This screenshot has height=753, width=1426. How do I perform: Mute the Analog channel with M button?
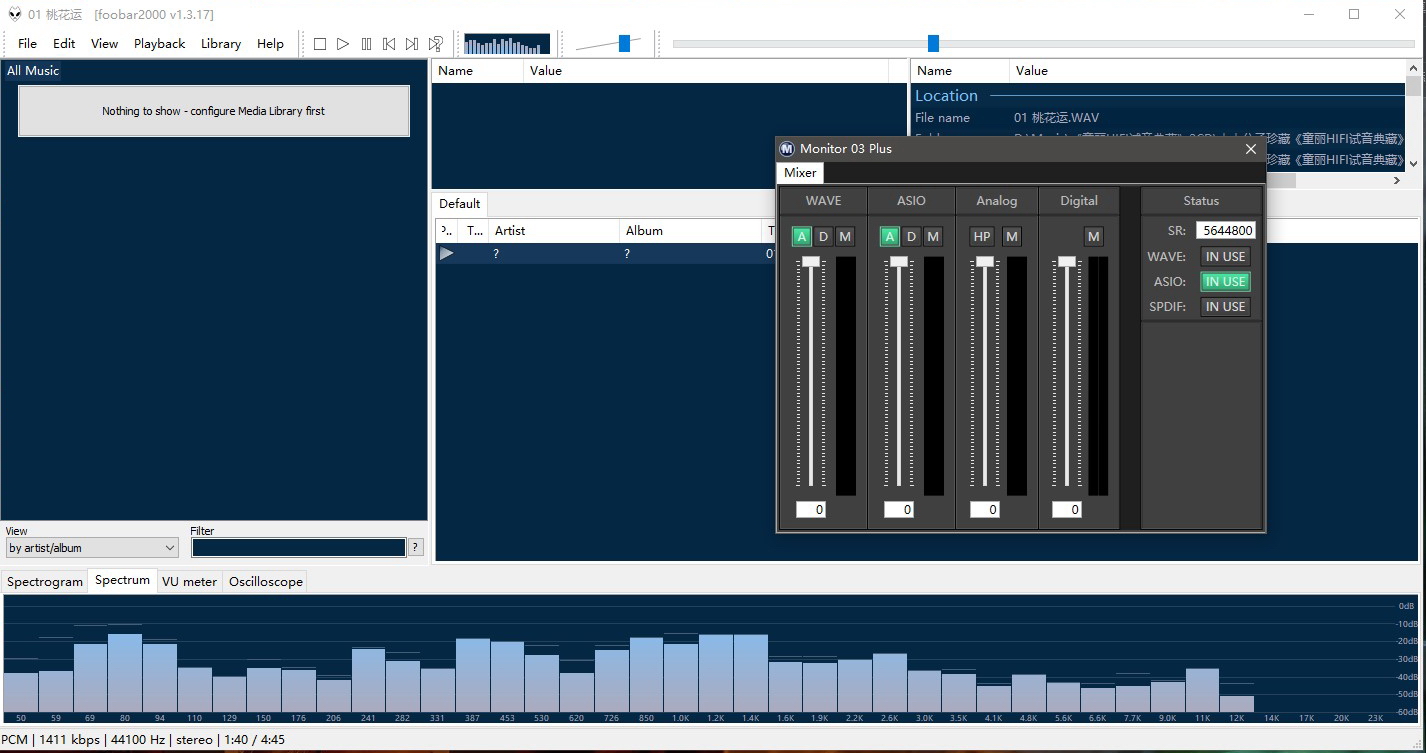point(1012,237)
